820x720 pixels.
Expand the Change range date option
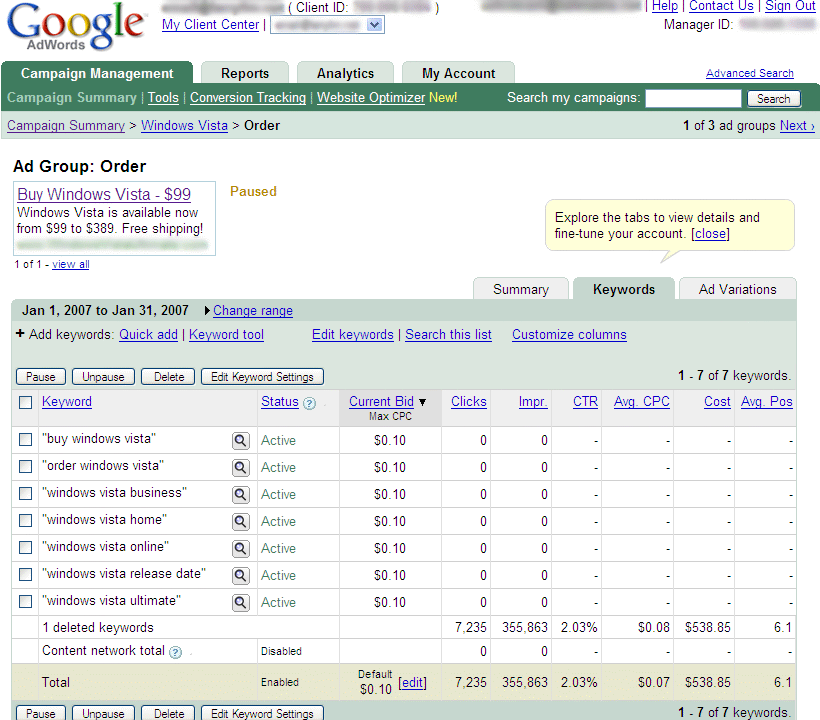252,311
